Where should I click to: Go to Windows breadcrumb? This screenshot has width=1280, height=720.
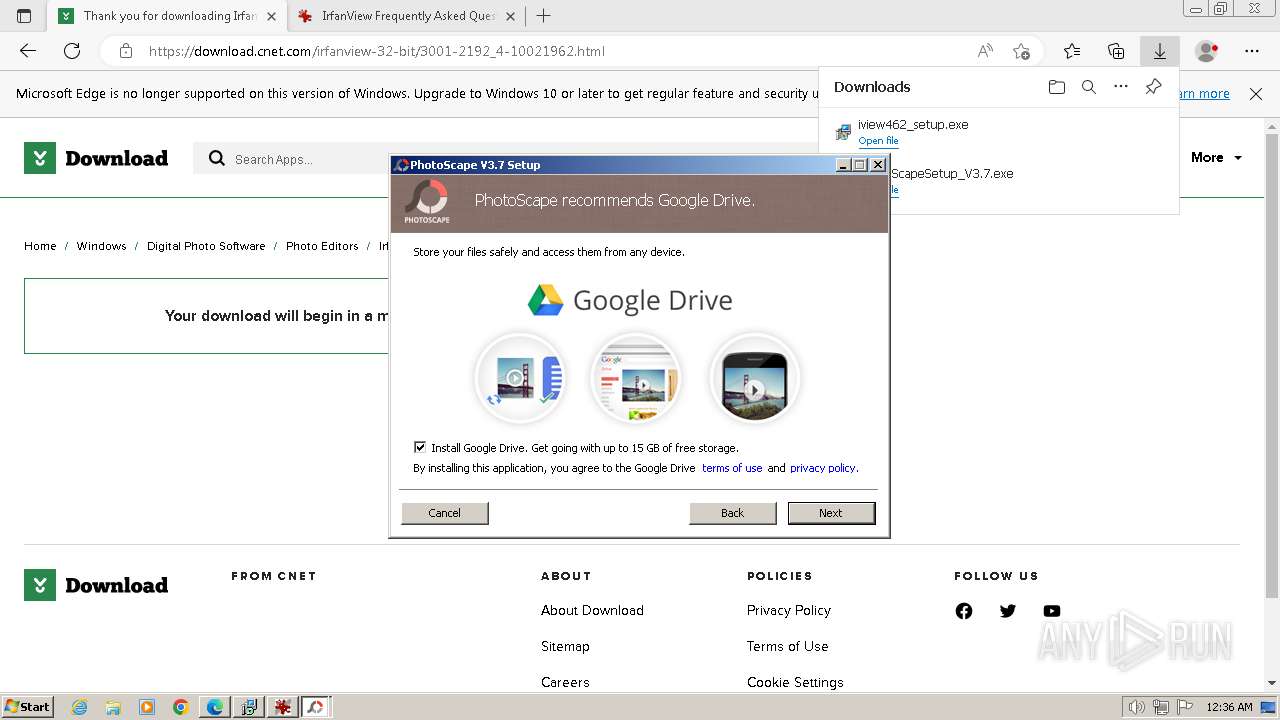tap(102, 246)
